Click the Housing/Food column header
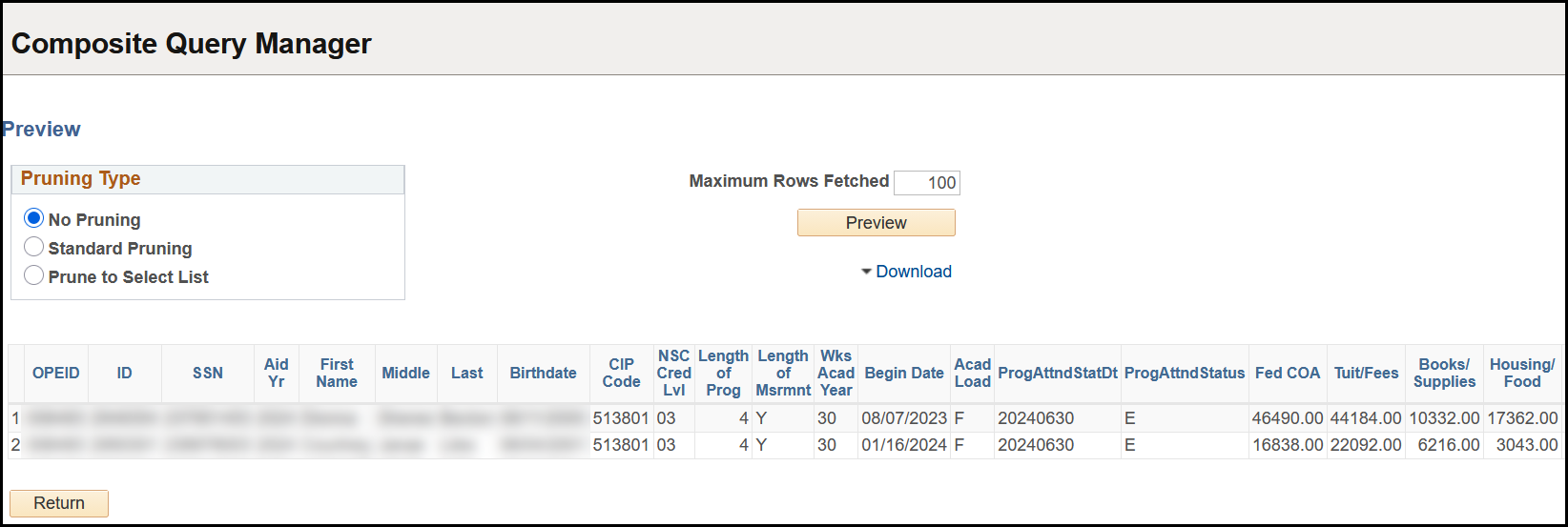The image size is (1568, 527). pos(1521,374)
